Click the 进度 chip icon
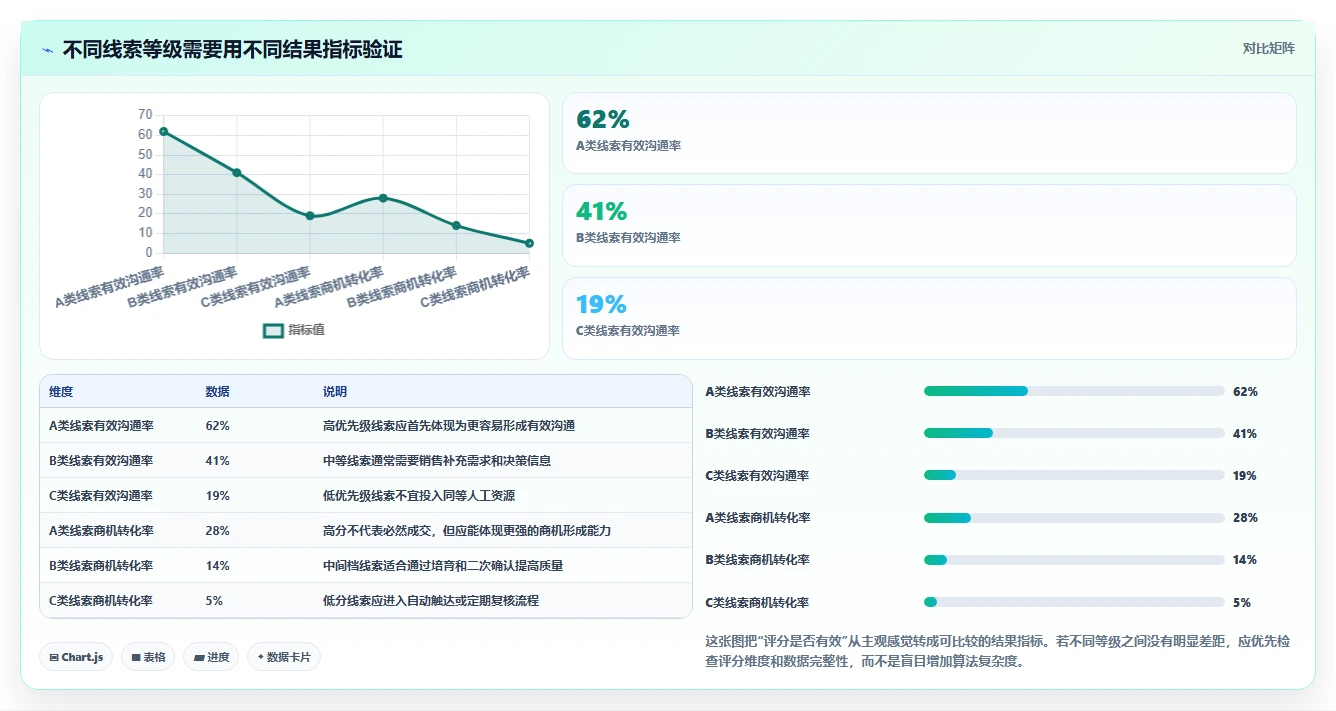 199,658
